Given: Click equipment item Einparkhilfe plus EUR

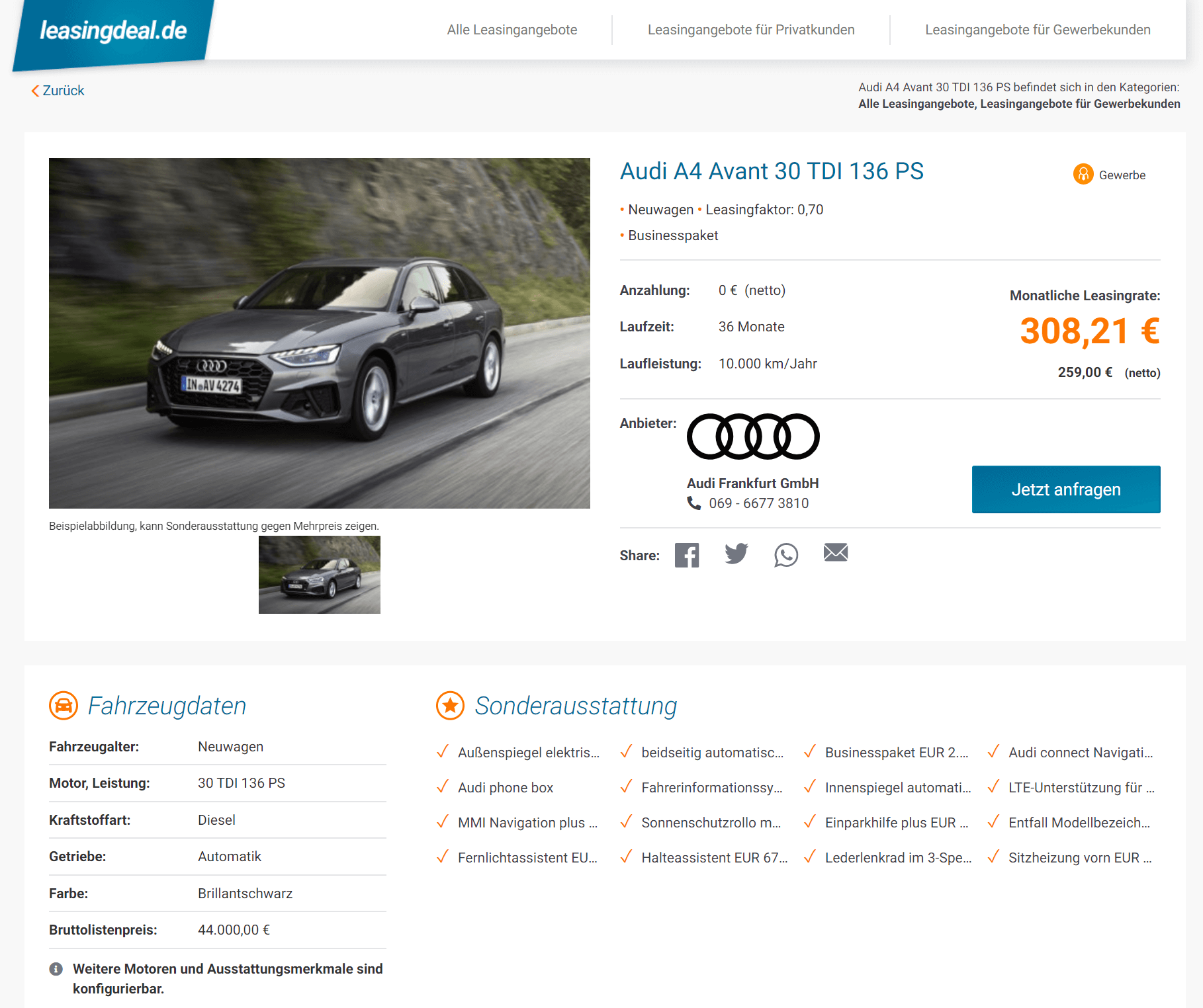Looking at the screenshot, I should [x=897, y=823].
